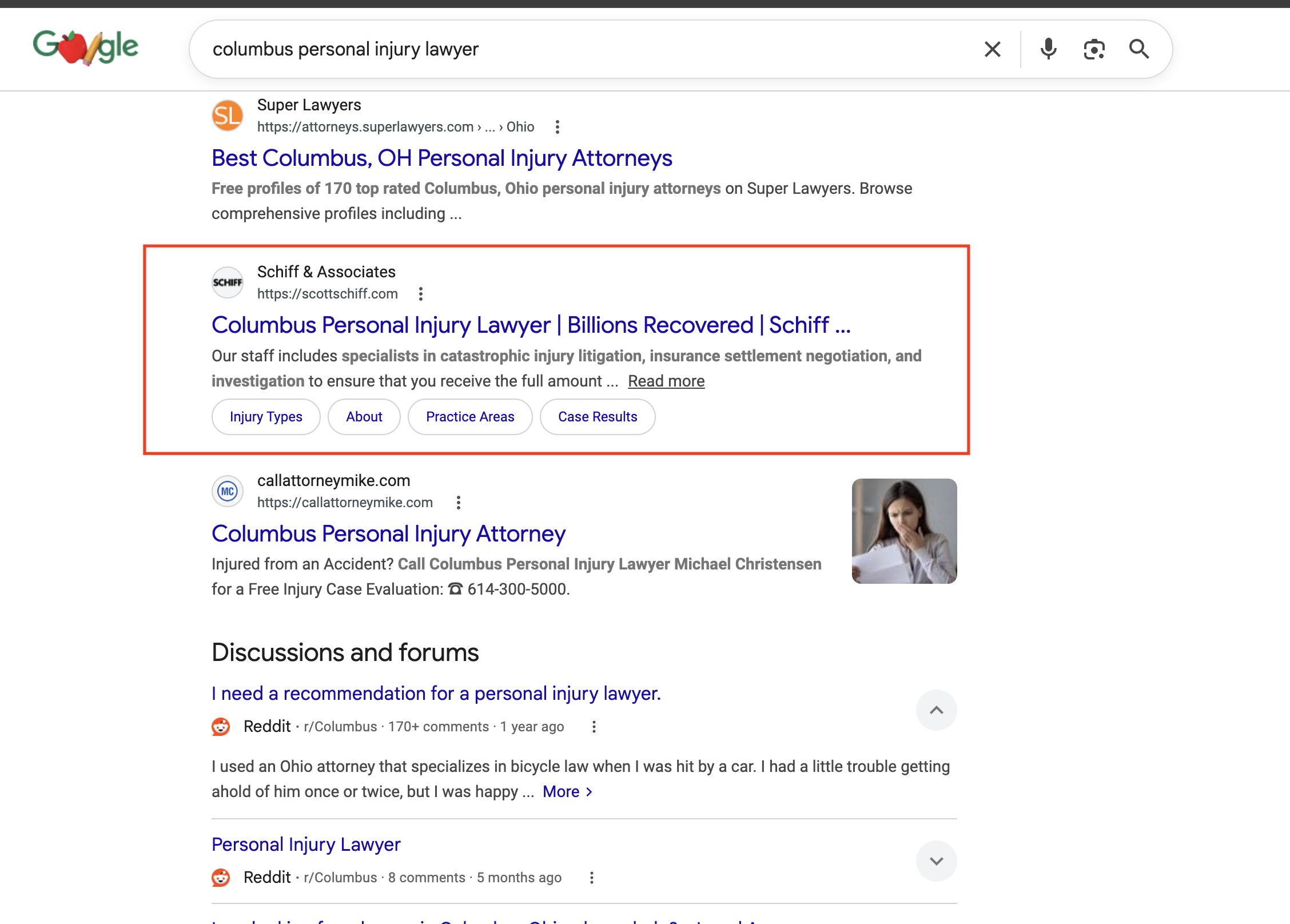Select the Practice Areas sitelink chip

tap(470, 417)
